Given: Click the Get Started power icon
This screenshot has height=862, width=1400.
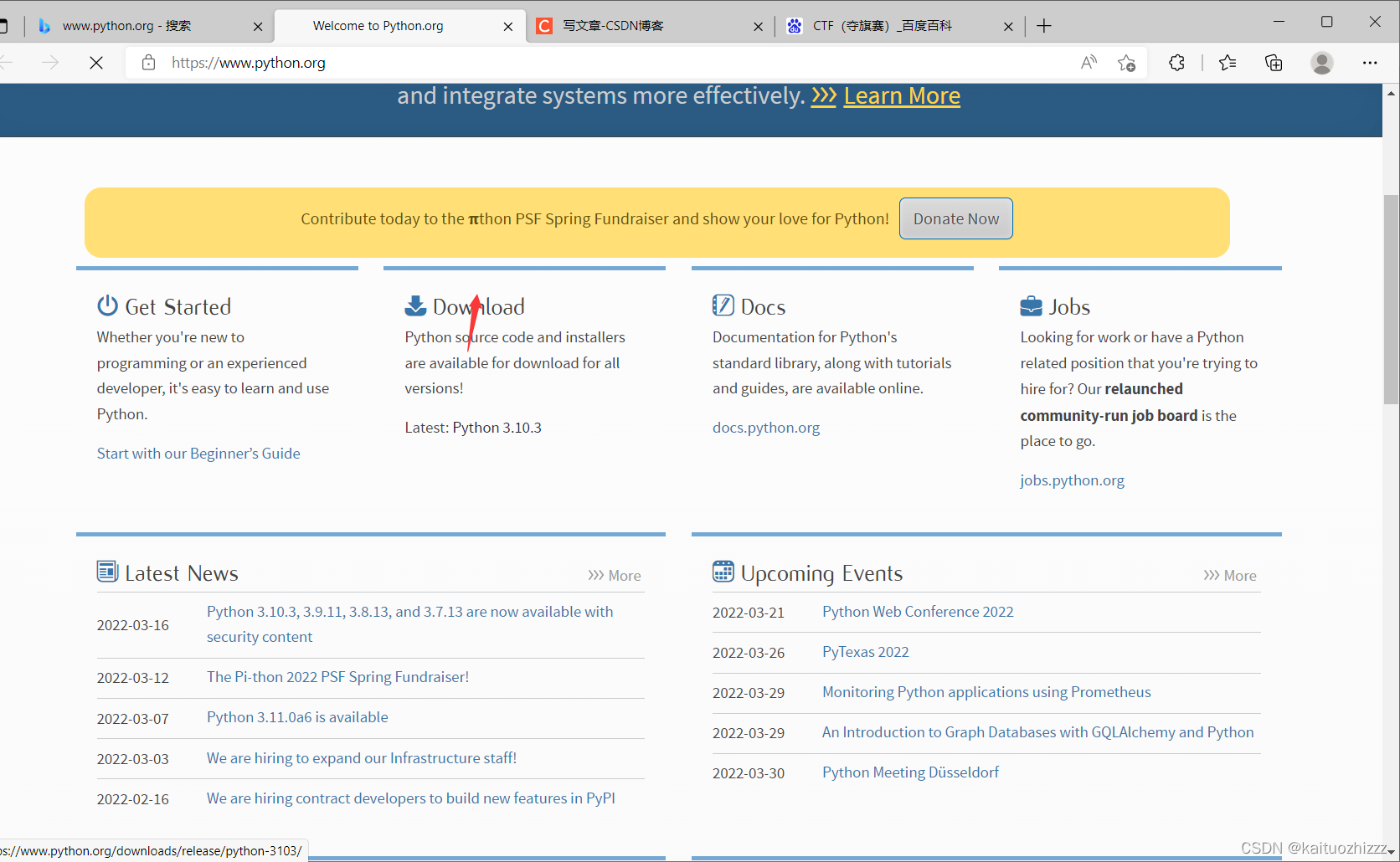Looking at the screenshot, I should [107, 305].
